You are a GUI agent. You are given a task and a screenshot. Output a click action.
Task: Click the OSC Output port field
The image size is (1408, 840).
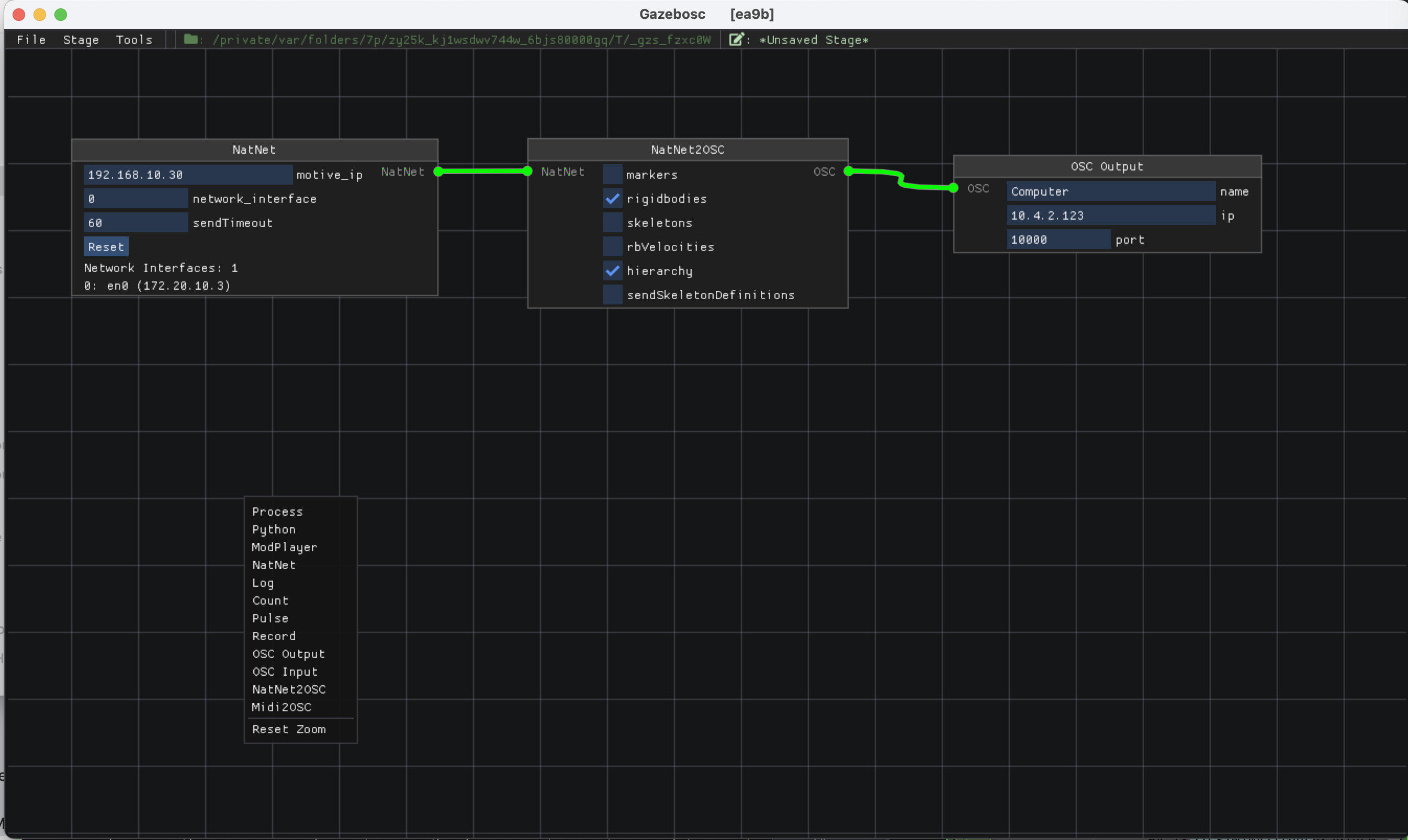click(x=1058, y=240)
